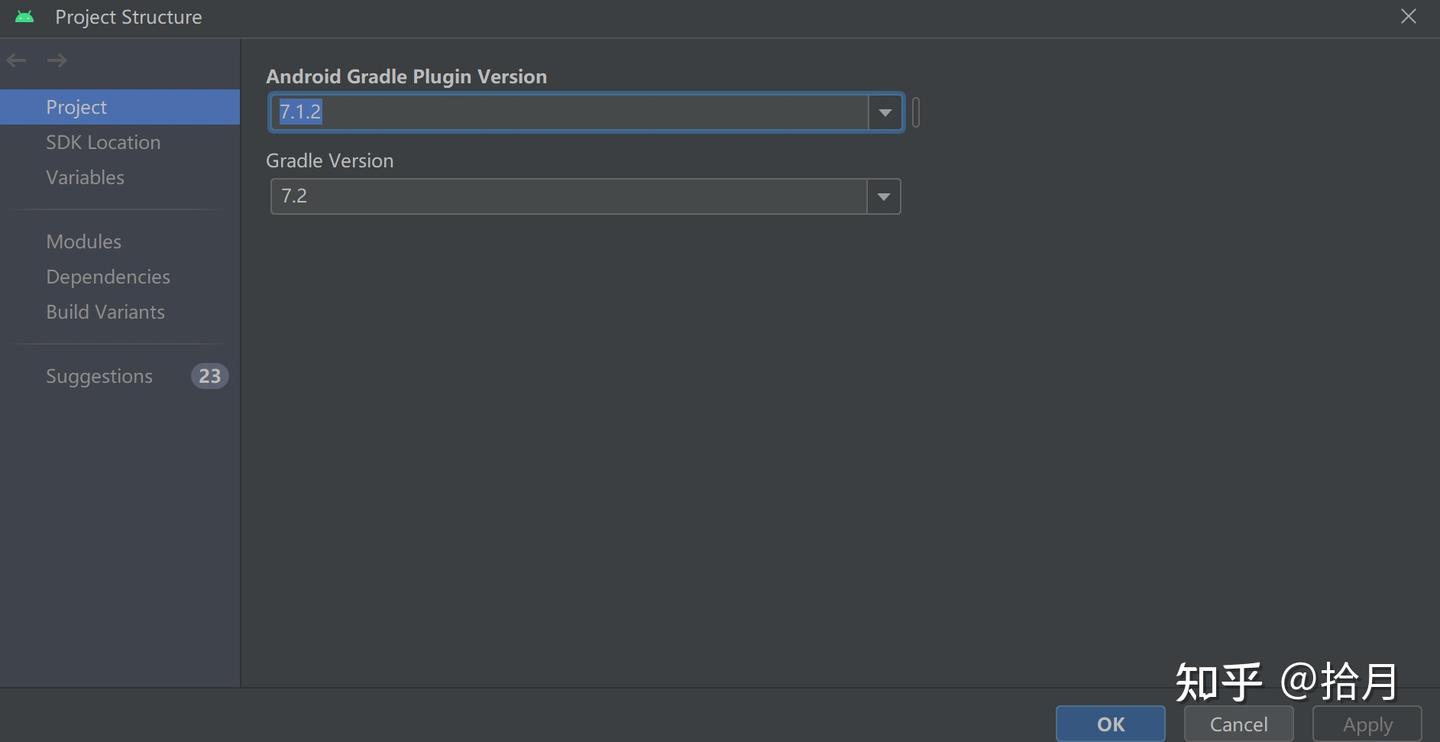Select the Project section in sidebar
Screen dimensions: 1440x742
76,107
